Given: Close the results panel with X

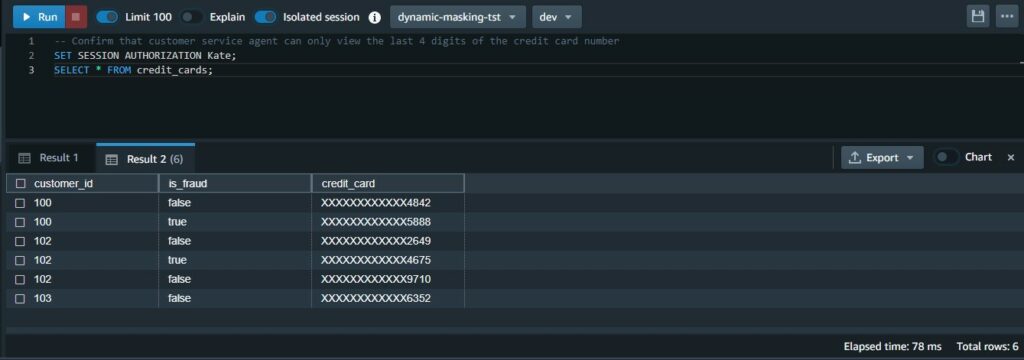Looking at the screenshot, I should pyautogui.click(x=1010, y=157).
